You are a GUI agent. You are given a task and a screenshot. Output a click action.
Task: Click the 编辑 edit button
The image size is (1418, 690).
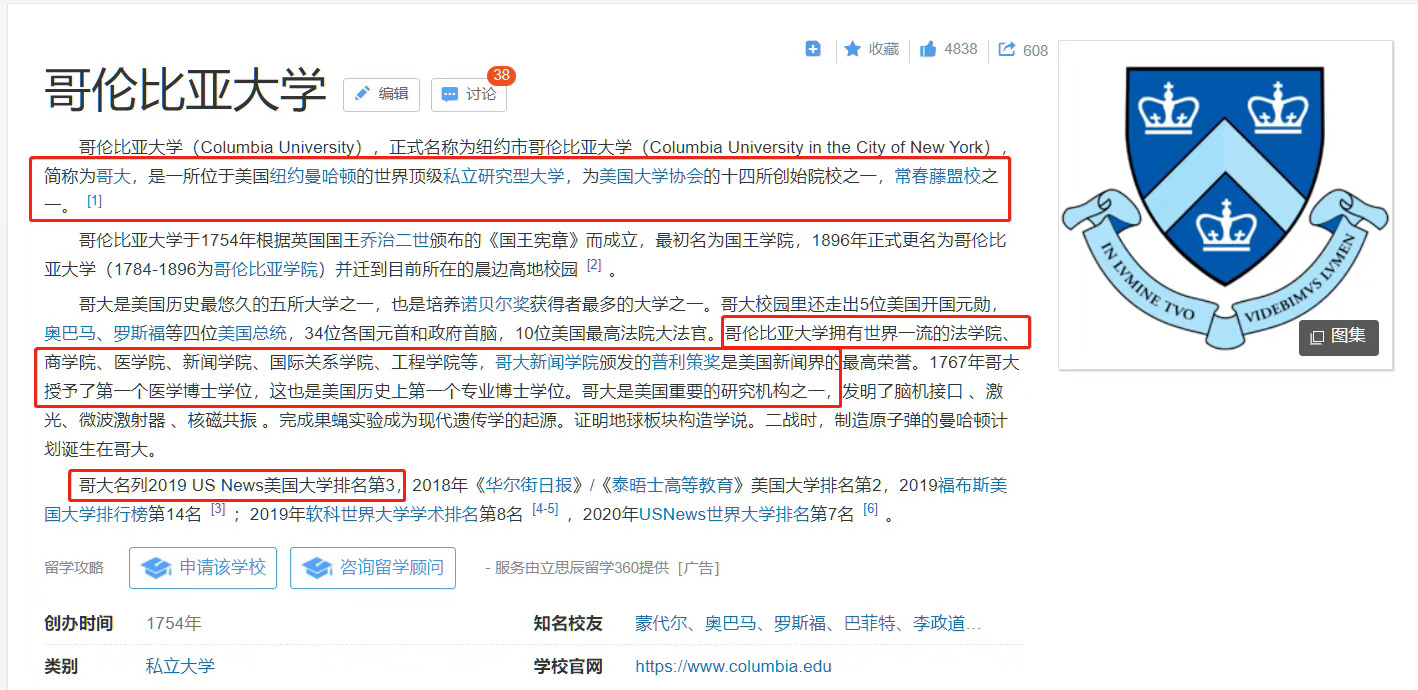381,94
